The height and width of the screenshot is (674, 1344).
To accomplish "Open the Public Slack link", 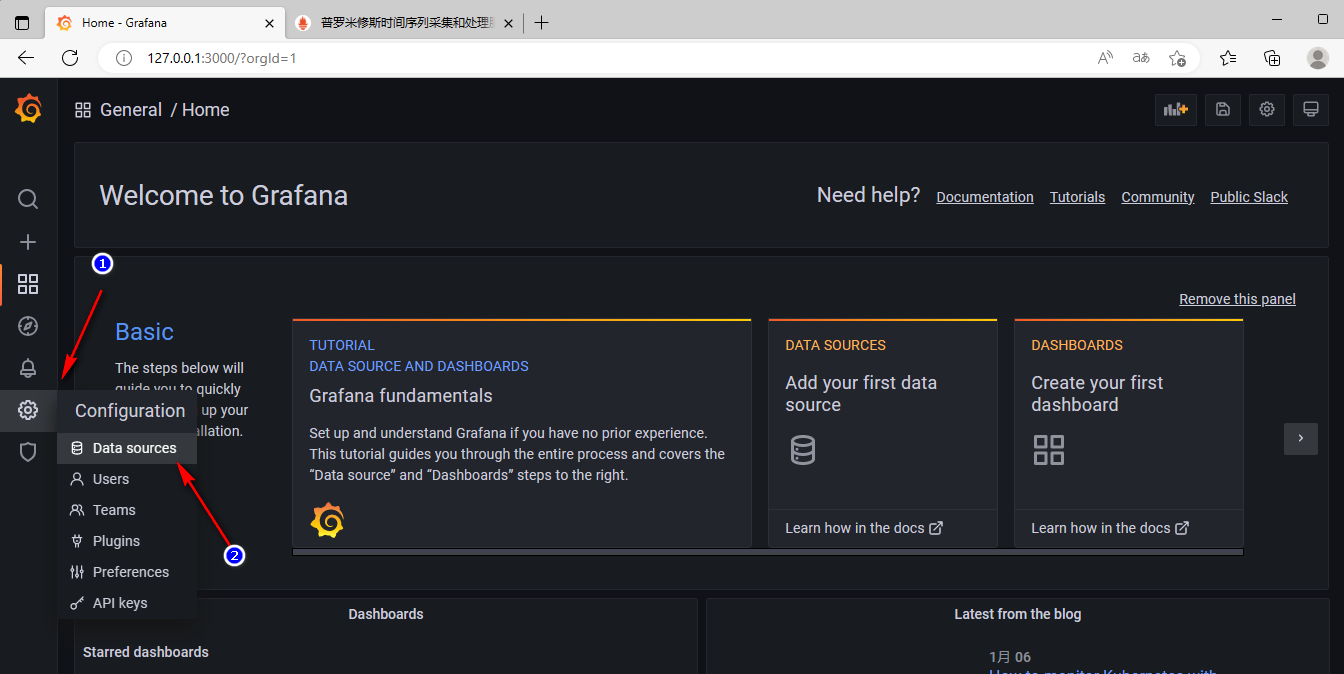I will coord(1249,197).
